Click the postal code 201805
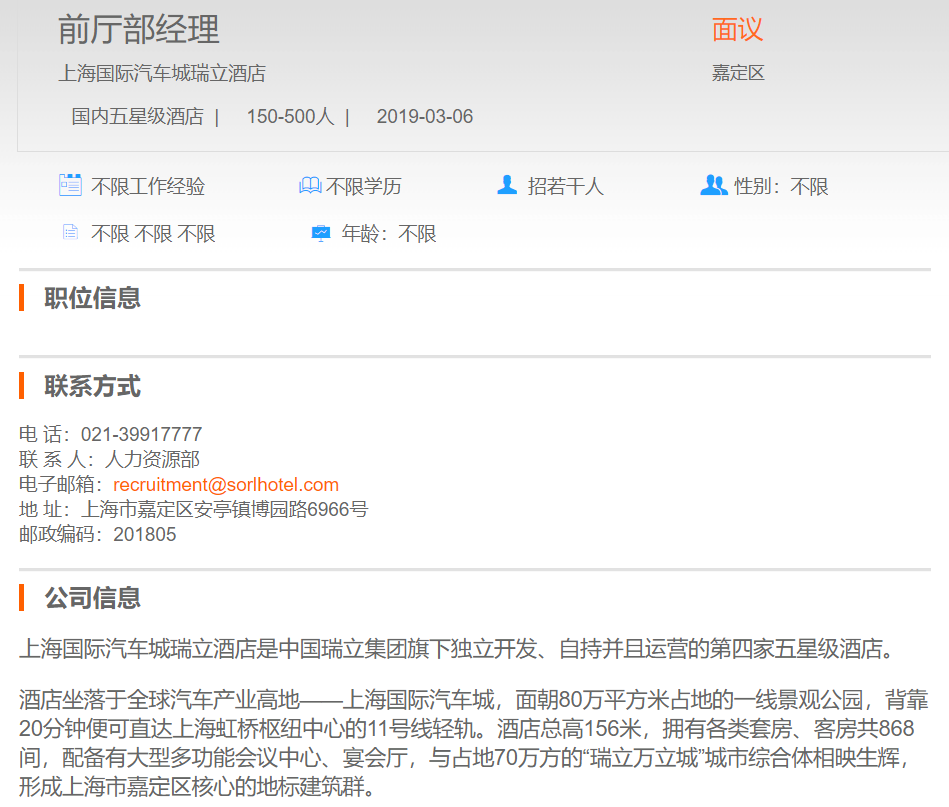This screenshot has width=949, height=807. (144, 535)
